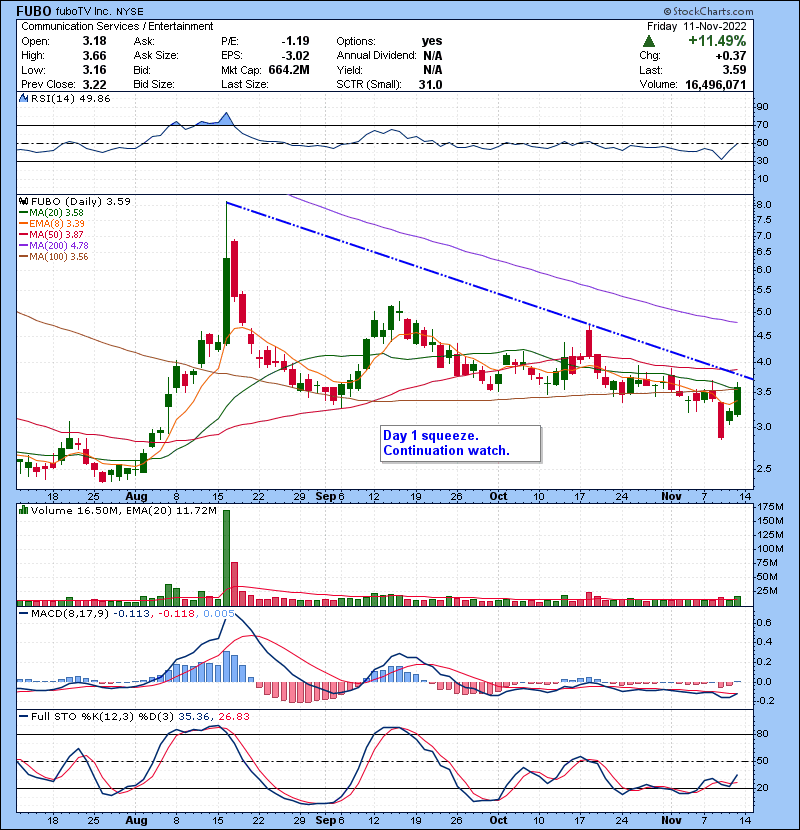The image size is (800, 830).
Task: Click the Volume 16.50M, EMA(20) 11.72M label
Action: 123,511
